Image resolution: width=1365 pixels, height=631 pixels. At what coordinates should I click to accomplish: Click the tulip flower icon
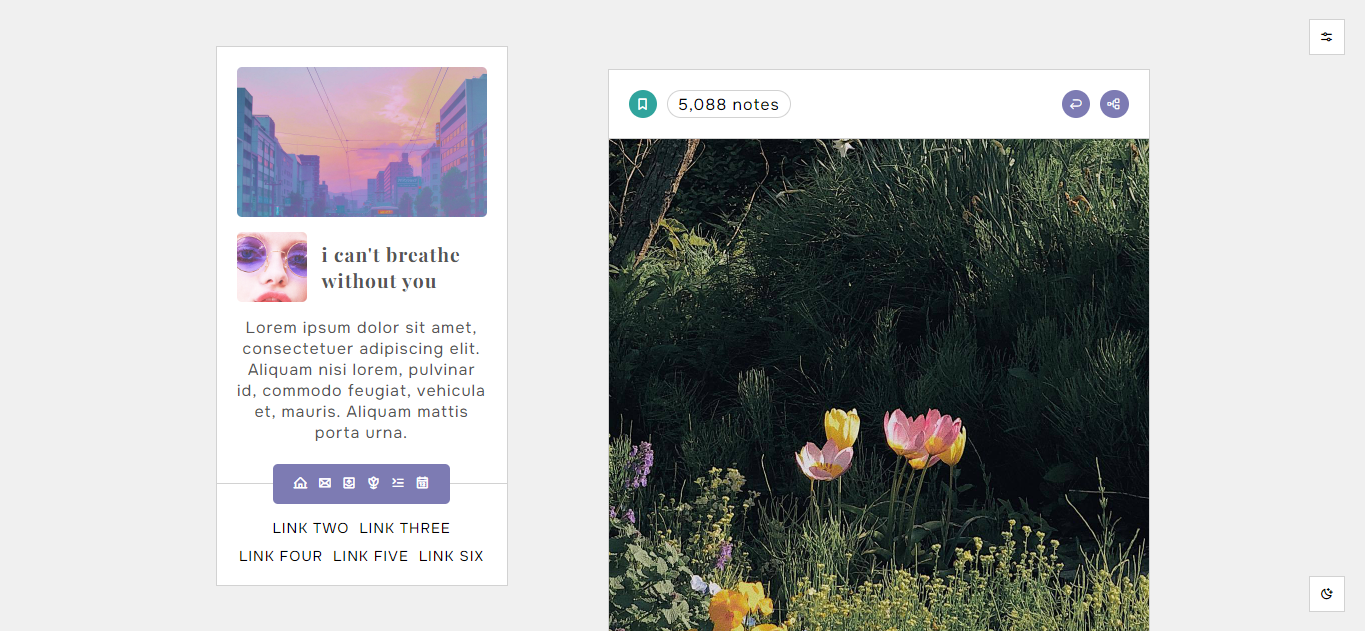click(374, 483)
